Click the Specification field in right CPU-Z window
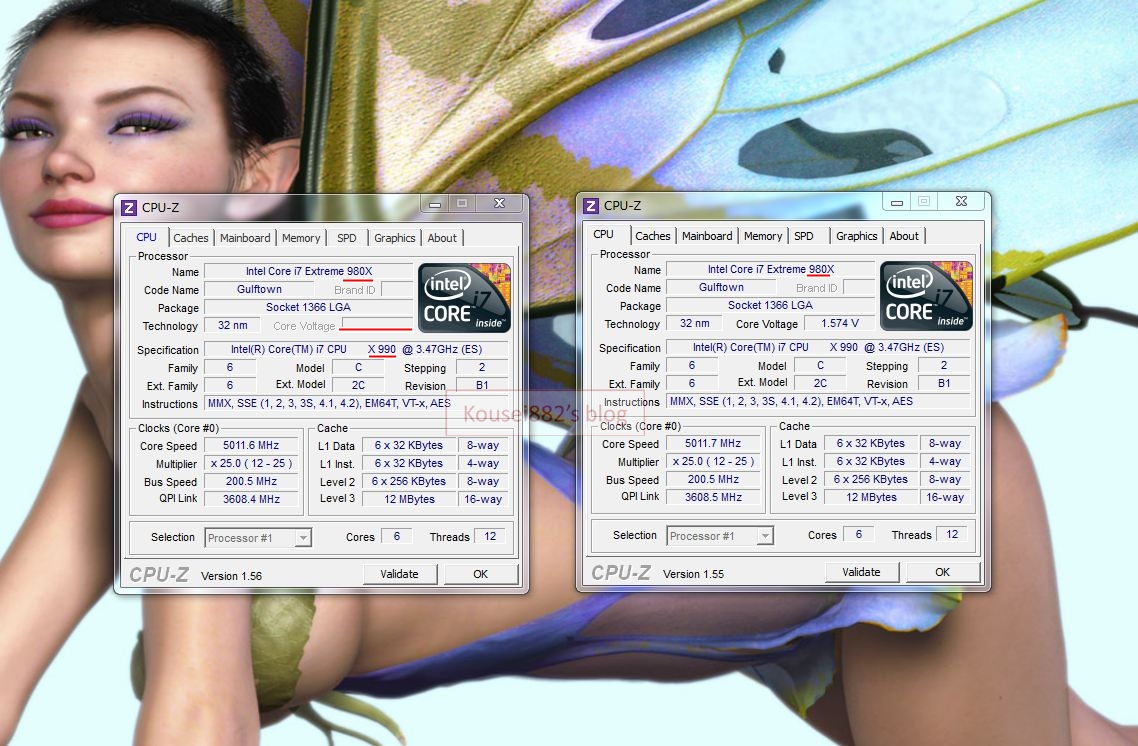1138x746 pixels. point(818,347)
